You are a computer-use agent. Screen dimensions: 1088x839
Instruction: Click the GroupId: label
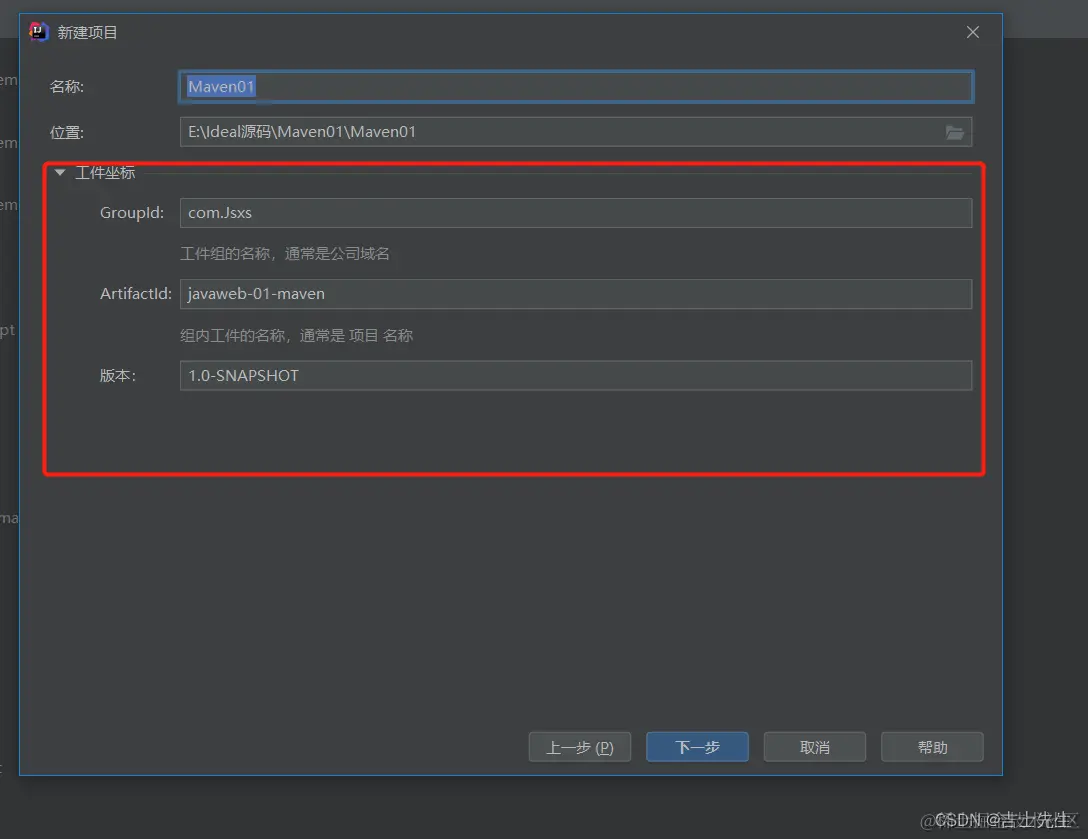(x=132, y=213)
